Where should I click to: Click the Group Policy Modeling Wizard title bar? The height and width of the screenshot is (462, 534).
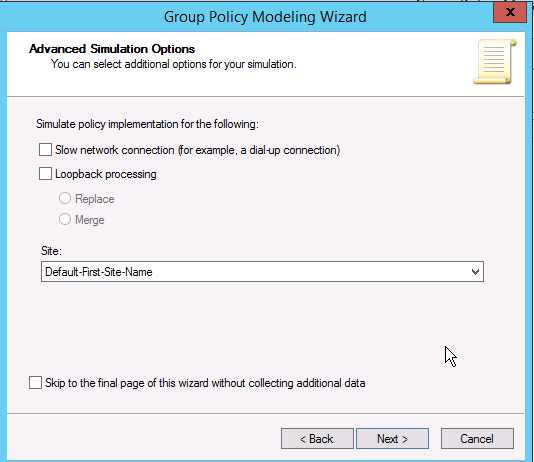click(x=265, y=17)
